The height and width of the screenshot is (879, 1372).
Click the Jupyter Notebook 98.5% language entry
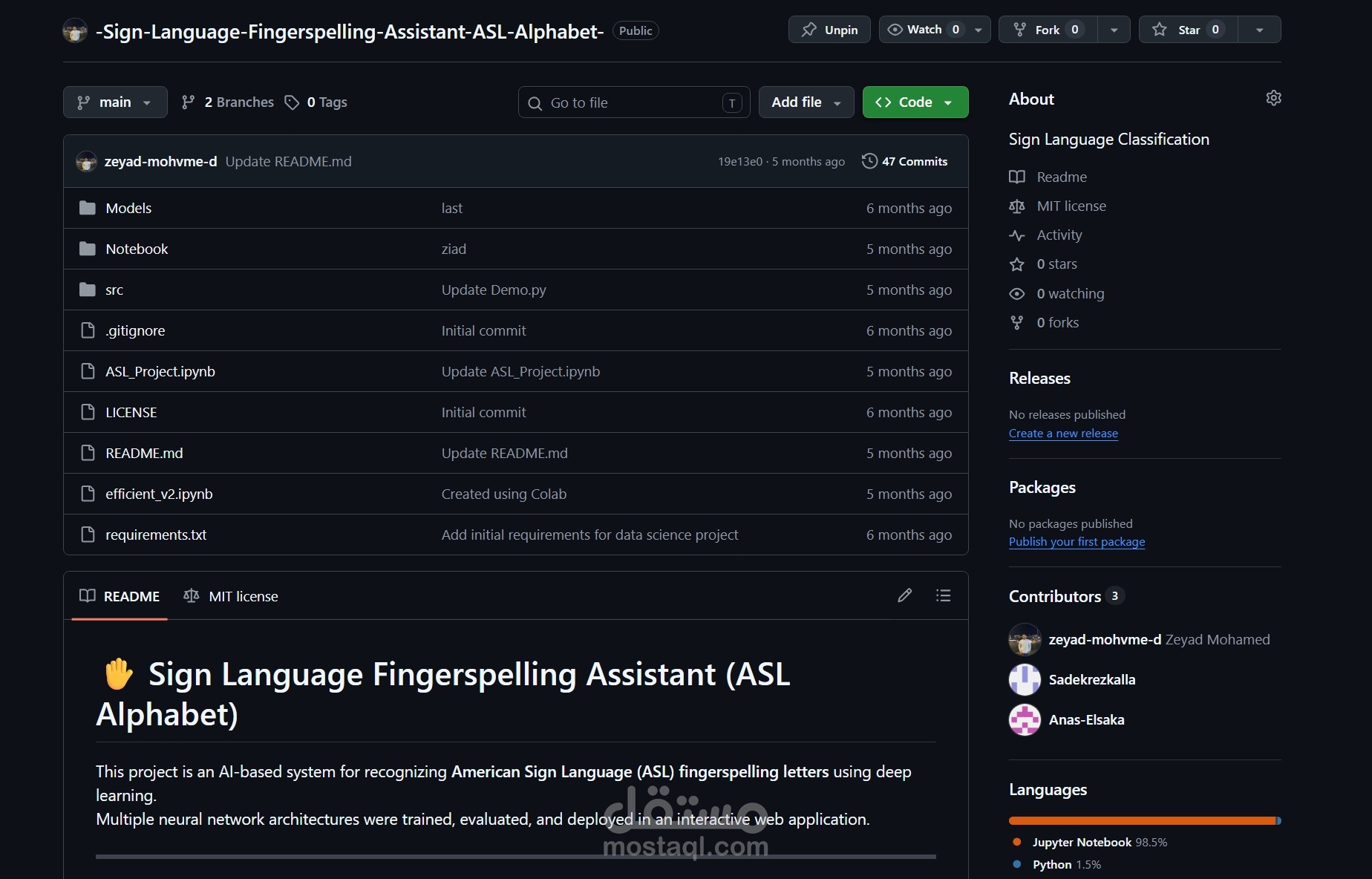tap(1090, 842)
